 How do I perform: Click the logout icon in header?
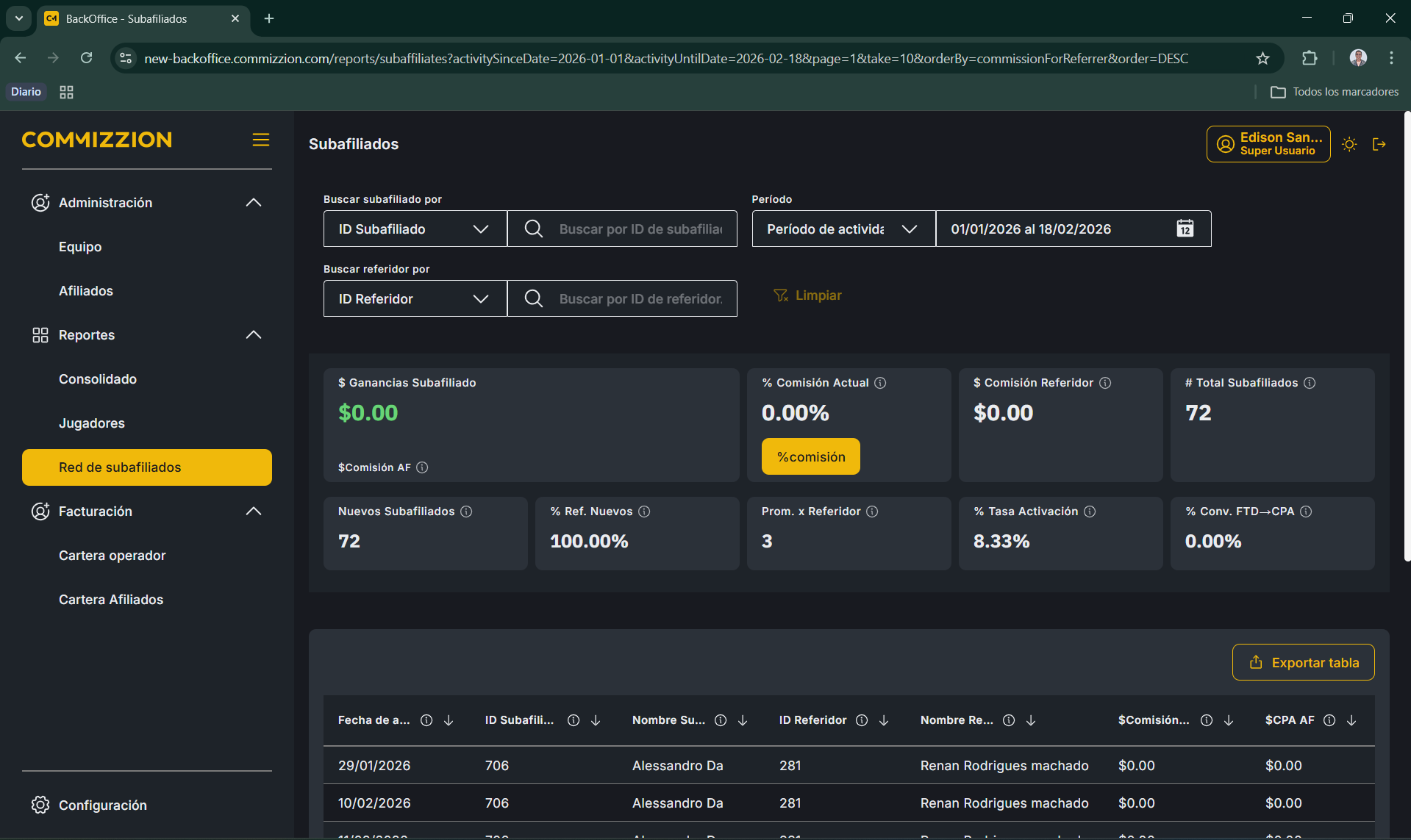[1379, 144]
